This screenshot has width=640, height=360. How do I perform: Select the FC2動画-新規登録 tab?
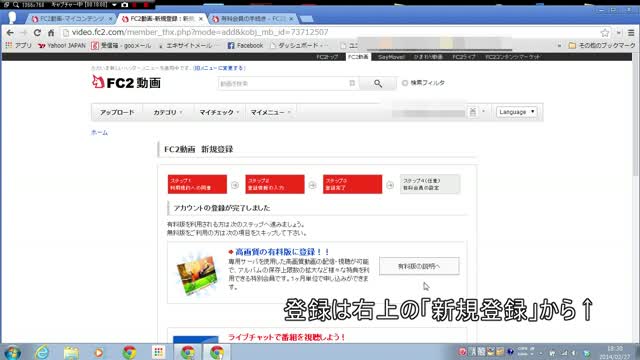pyautogui.click(x=162, y=19)
